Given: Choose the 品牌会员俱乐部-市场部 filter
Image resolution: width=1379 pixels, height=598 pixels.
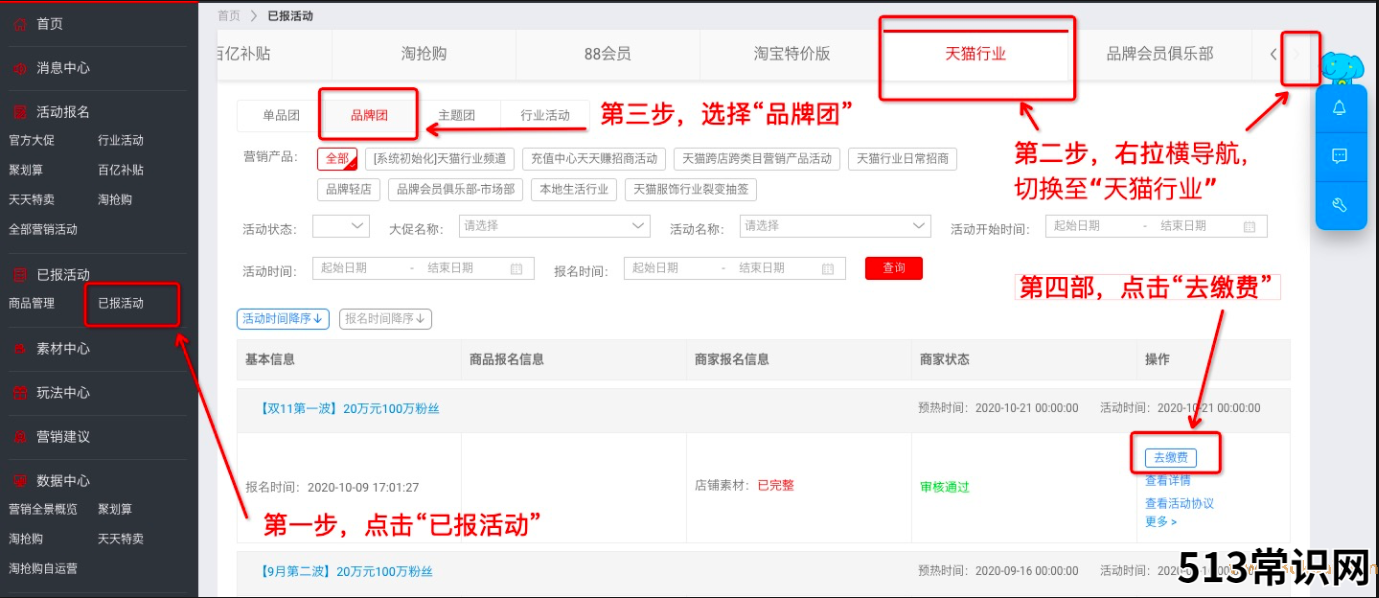Looking at the screenshot, I should click(455, 188).
